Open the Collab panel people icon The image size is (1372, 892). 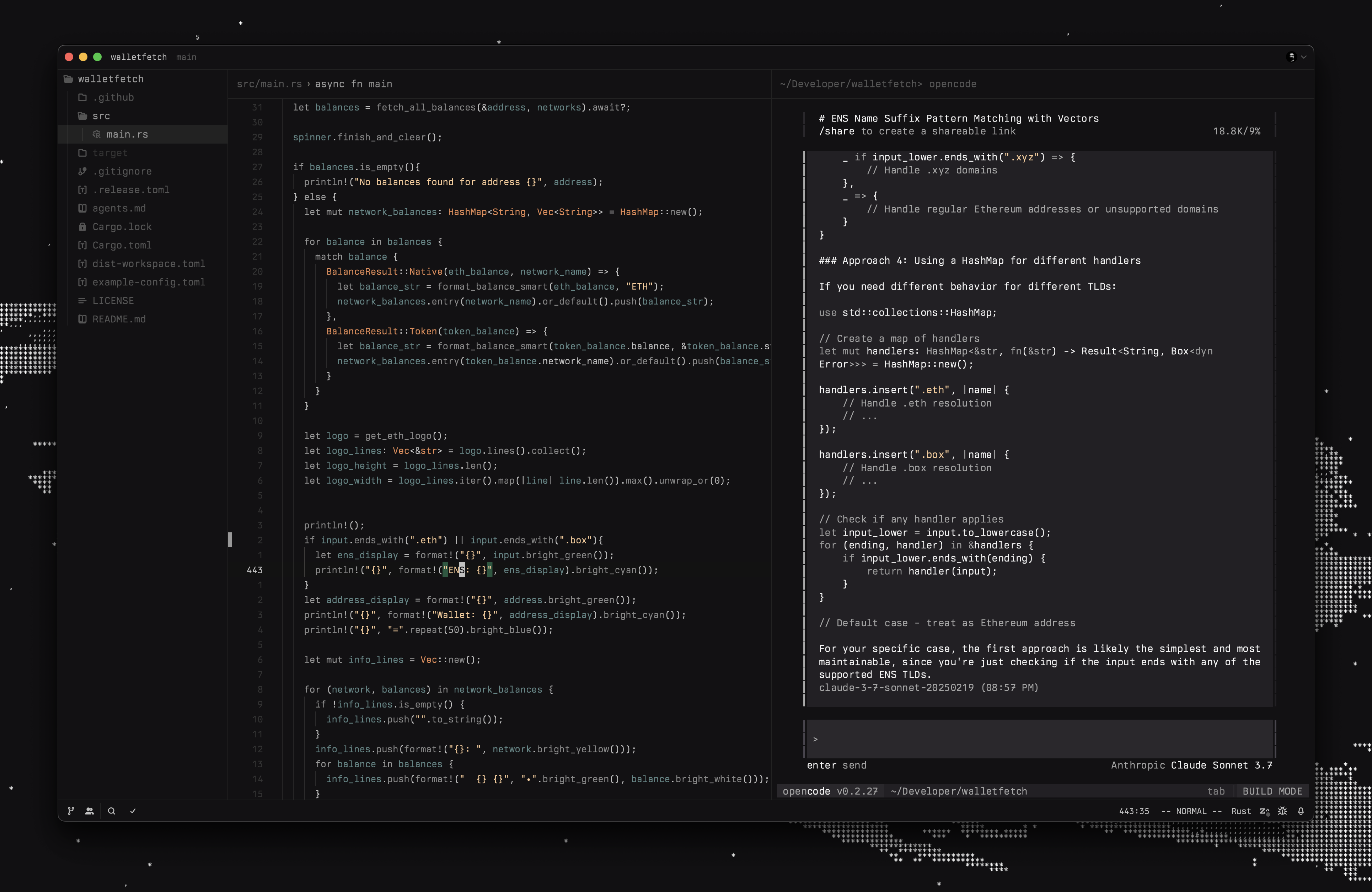point(89,811)
